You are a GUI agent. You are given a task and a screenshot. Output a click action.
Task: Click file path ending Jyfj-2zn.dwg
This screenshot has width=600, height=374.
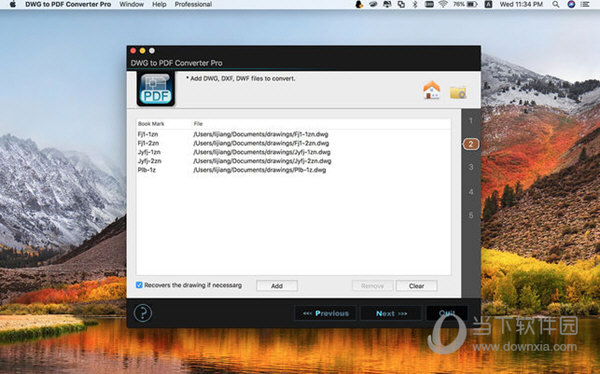(262, 161)
